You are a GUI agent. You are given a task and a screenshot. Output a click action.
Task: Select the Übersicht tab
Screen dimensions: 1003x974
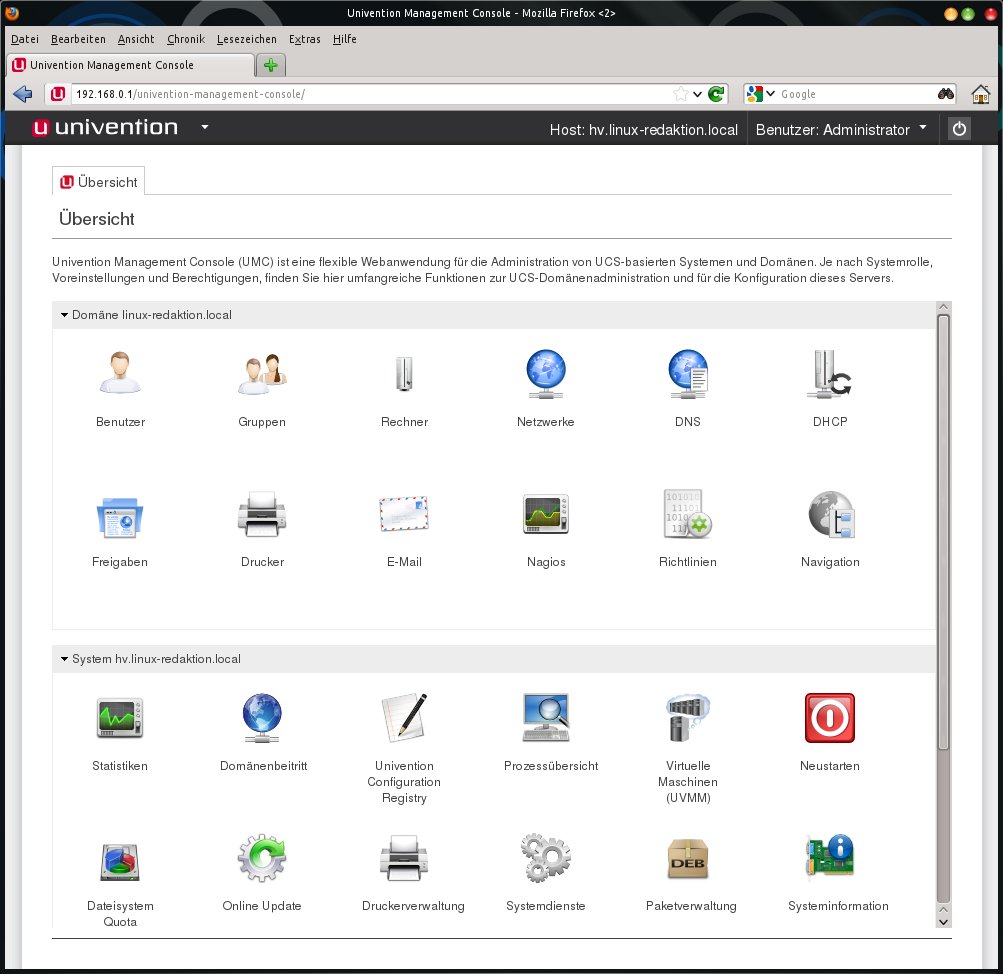click(99, 182)
